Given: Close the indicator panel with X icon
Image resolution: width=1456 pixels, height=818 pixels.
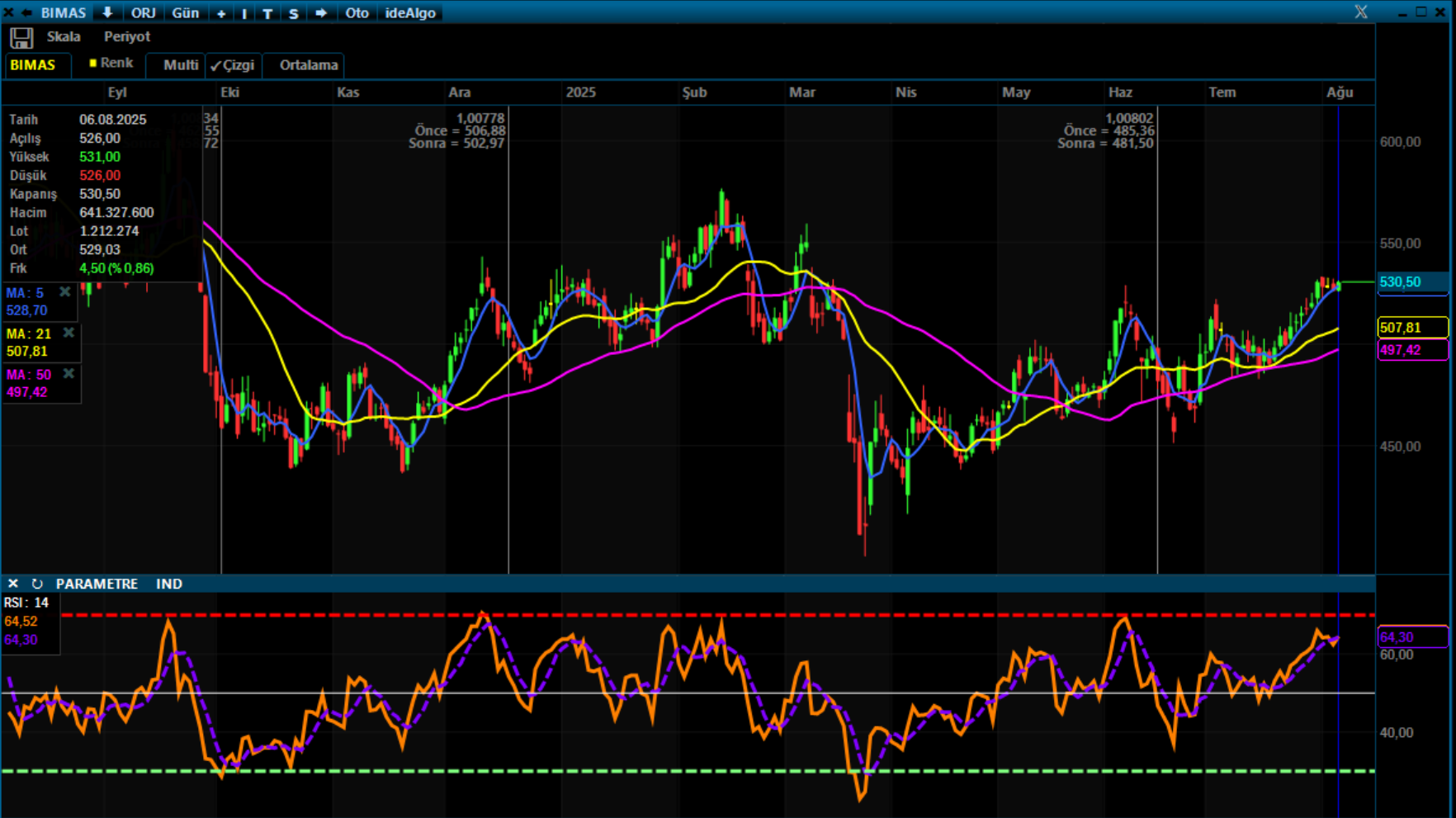Looking at the screenshot, I should (x=12, y=584).
